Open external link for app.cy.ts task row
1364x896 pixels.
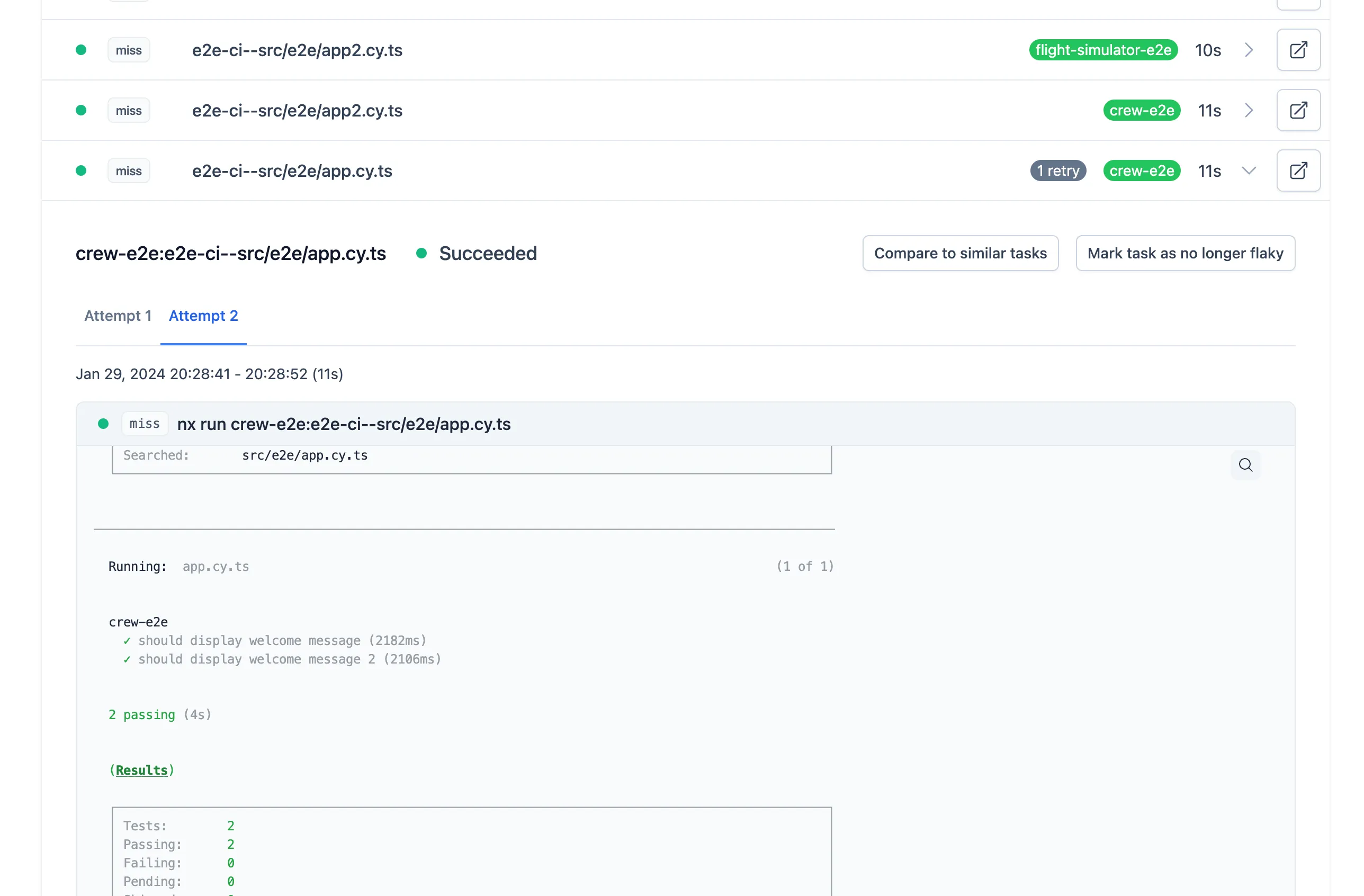pyautogui.click(x=1298, y=171)
